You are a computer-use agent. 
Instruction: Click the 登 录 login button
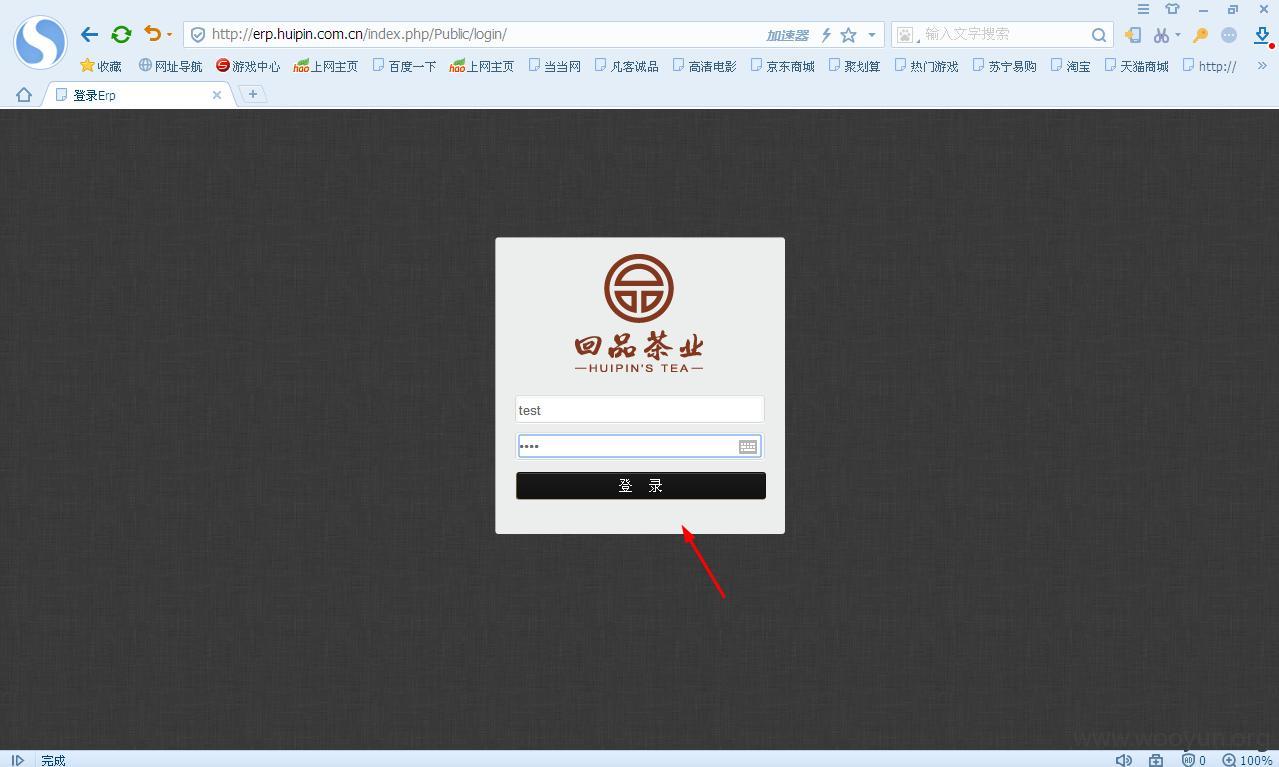click(641, 486)
